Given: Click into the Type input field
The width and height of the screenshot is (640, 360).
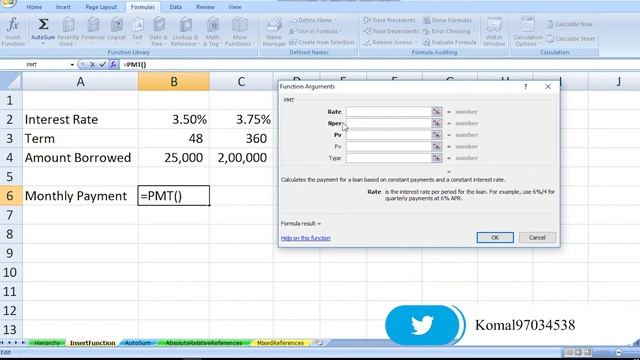Looking at the screenshot, I should click(x=389, y=158).
